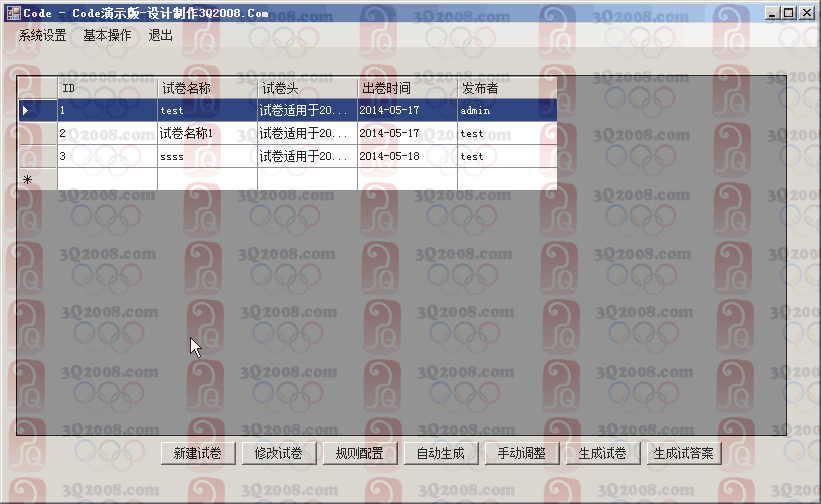
Task: Select the cell 'ssss'
Action: tap(207, 156)
